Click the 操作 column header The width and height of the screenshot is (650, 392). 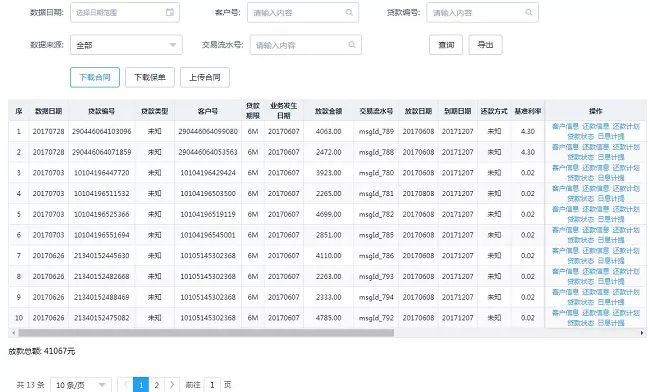pyautogui.click(x=596, y=111)
